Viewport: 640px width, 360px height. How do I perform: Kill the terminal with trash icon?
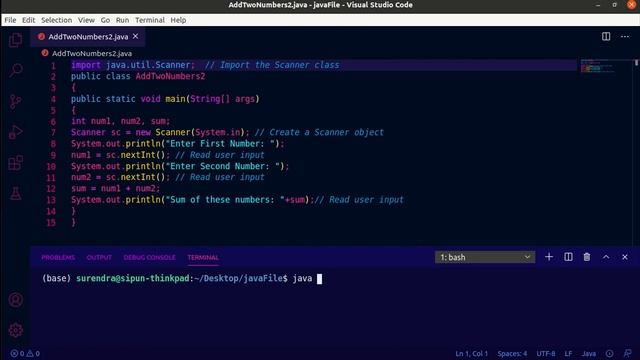(587, 257)
